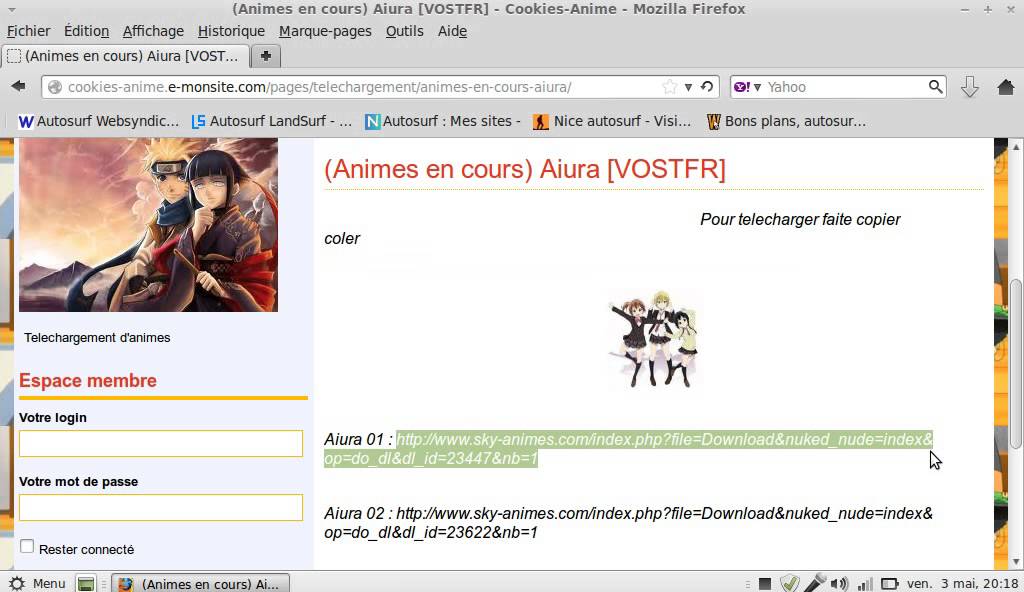Click the vertical scrollbar thumb
Screen dimensions: 1024x592
click(x=1016, y=364)
